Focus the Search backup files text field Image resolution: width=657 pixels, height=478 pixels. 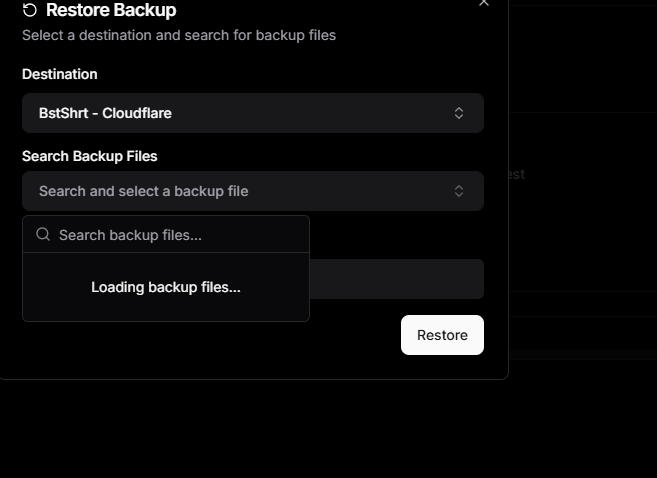point(175,235)
